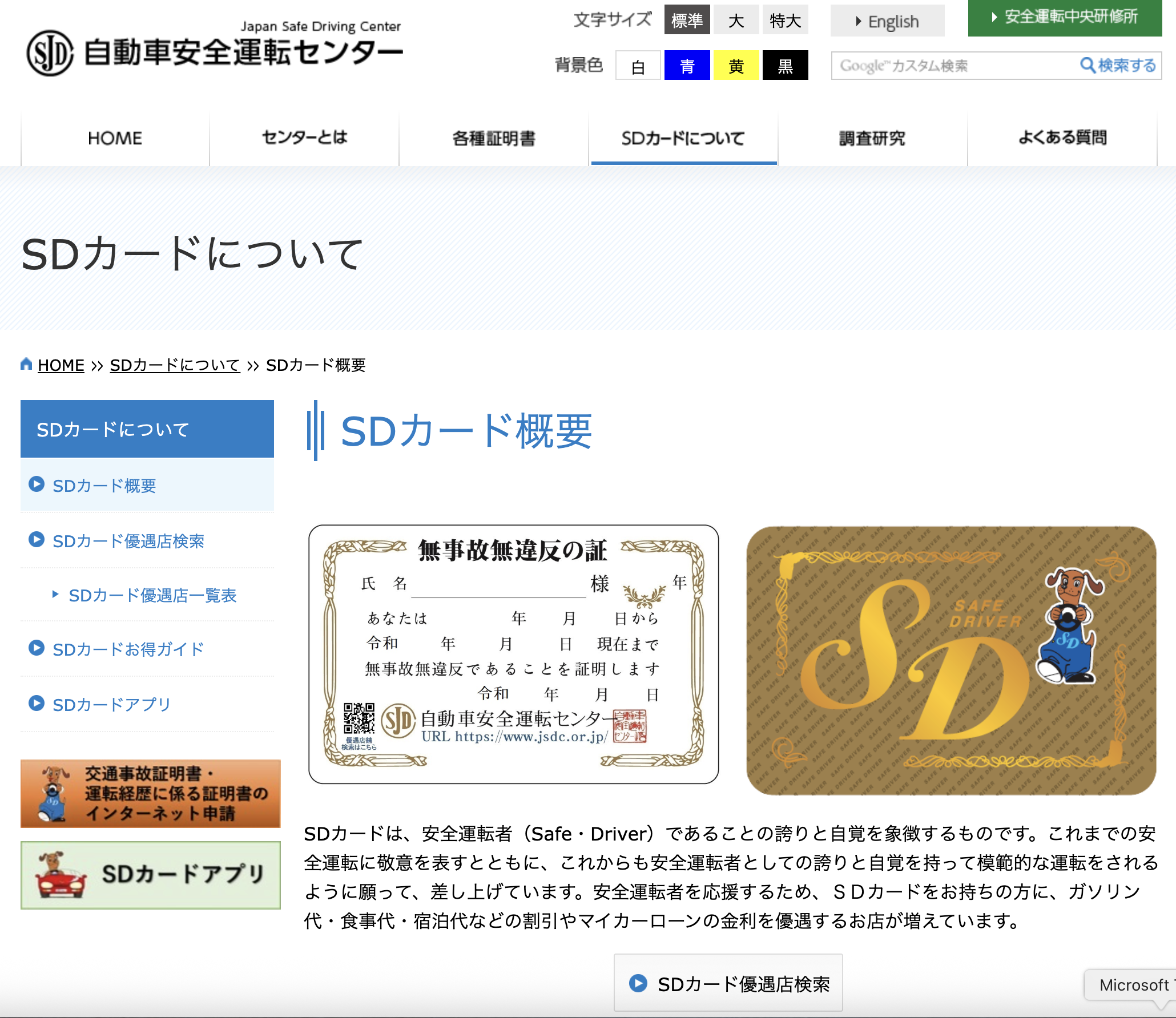
Task: Click the SDカード優遇店検索 button below the text
Action: coord(728,983)
